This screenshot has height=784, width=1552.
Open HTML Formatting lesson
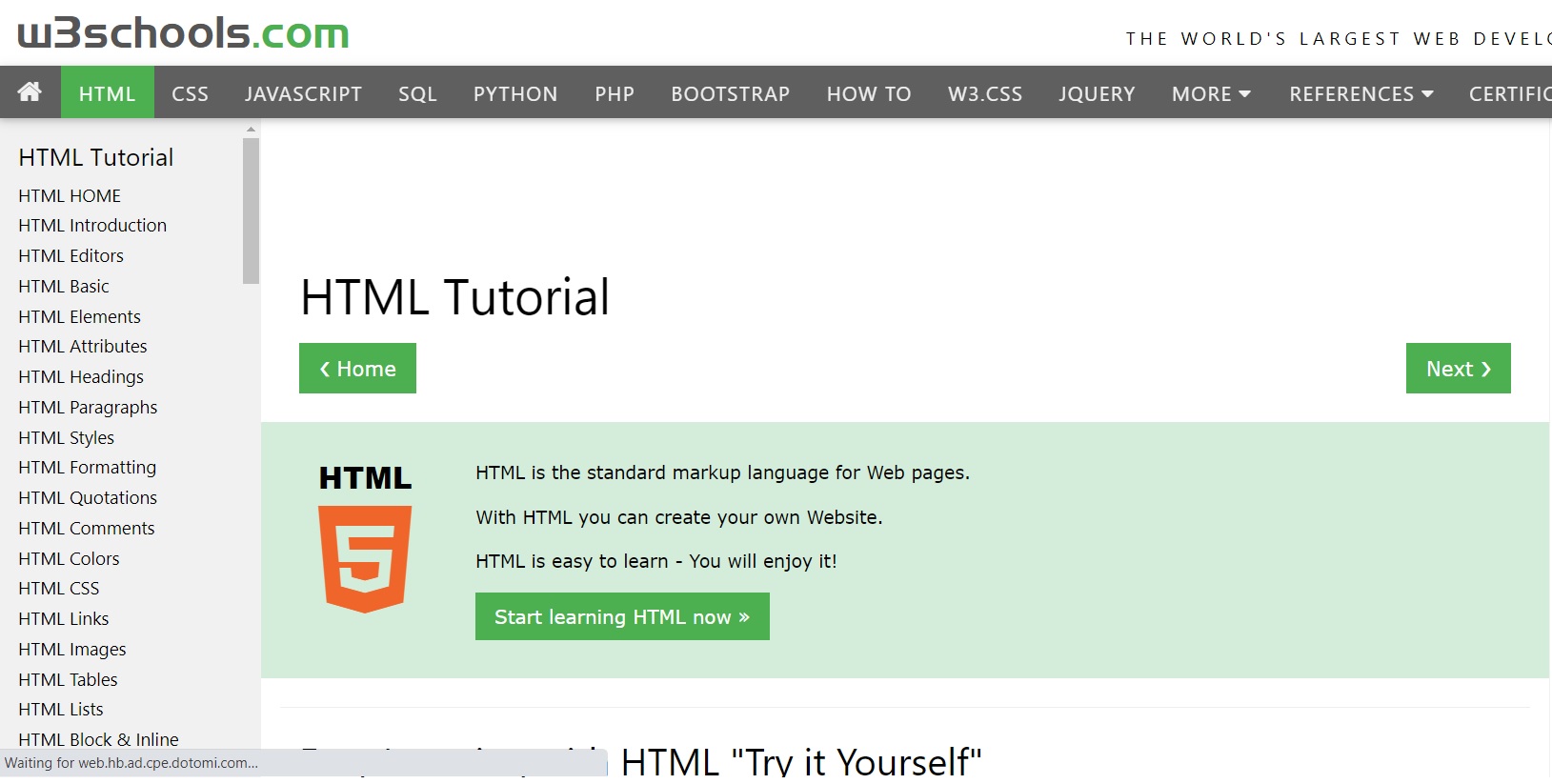88,468
